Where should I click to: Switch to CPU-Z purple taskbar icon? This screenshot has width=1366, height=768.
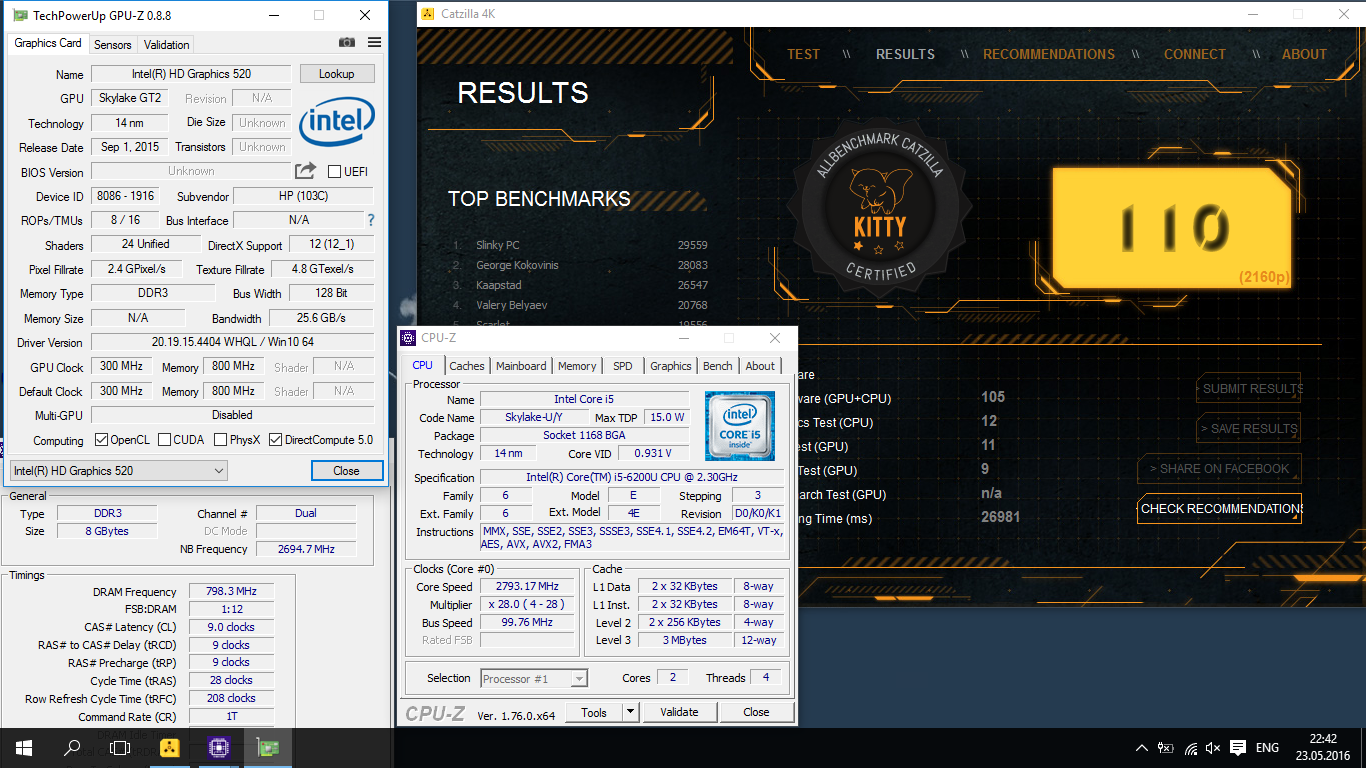[x=219, y=748]
